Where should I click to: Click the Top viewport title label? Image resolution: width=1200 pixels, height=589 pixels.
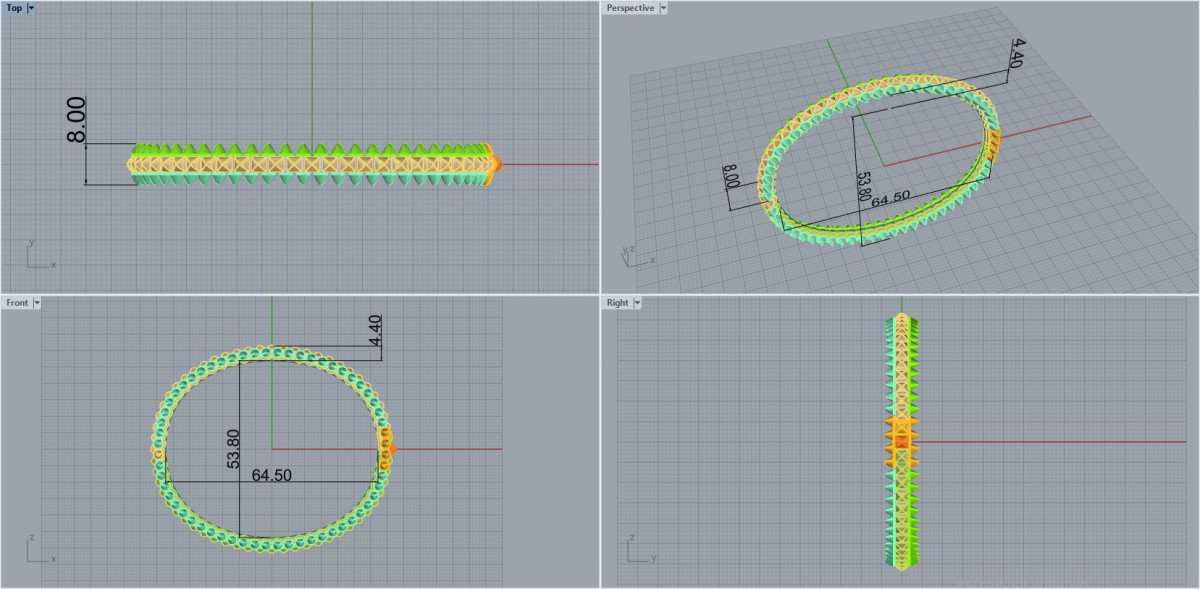click(14, 7)
